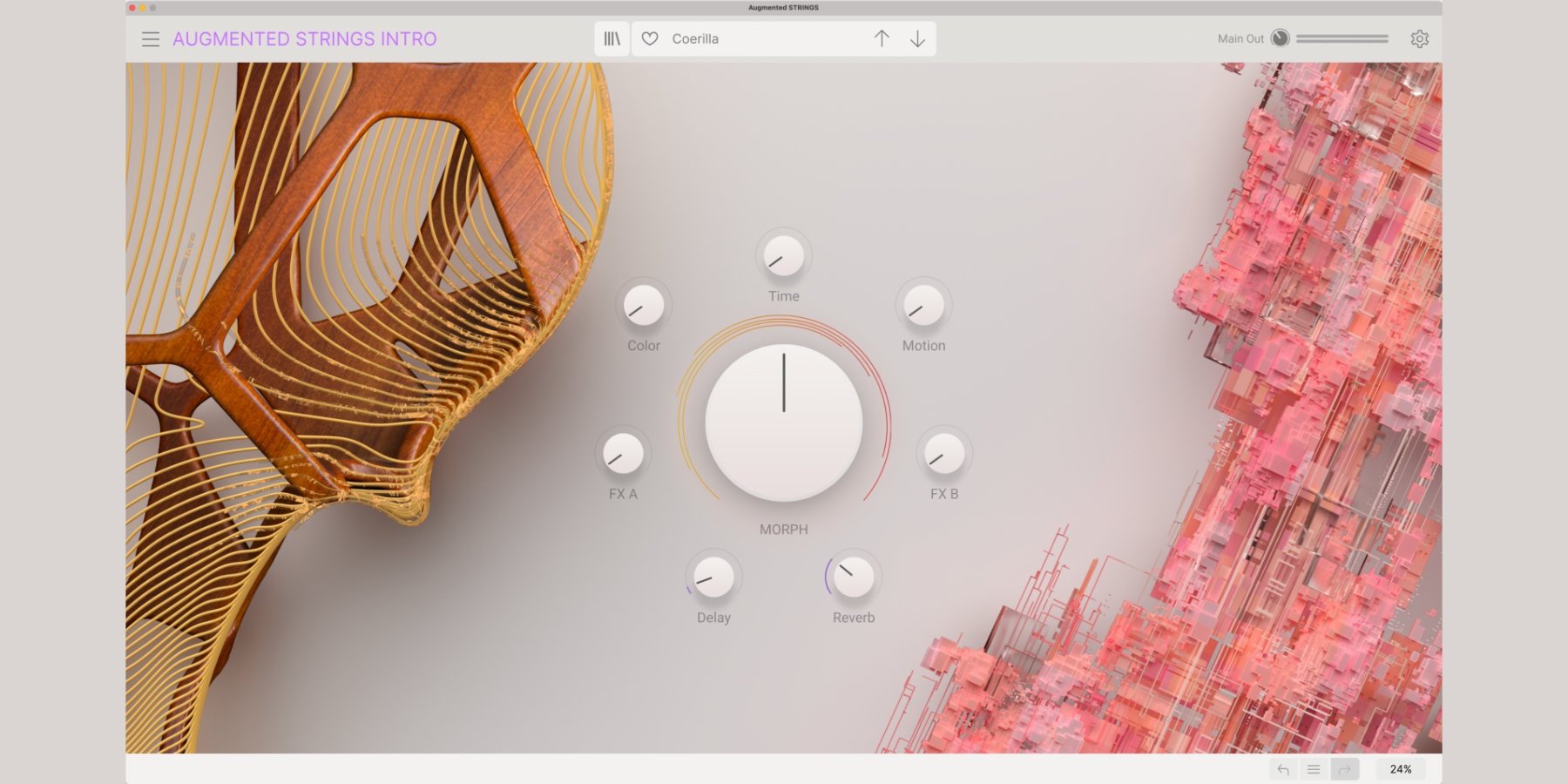Open the hamburger main menu
The image size is (1568, 784).
click(151, 39)
